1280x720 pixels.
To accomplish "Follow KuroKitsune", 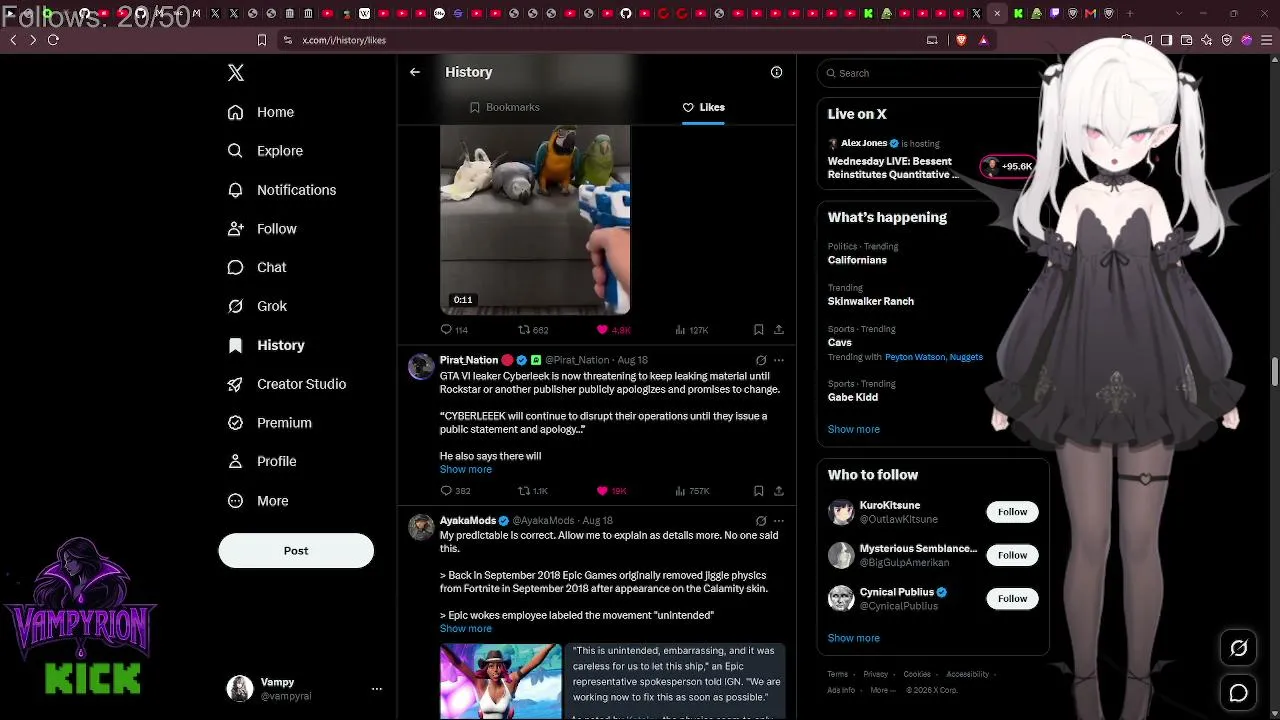I will 1012,512.
